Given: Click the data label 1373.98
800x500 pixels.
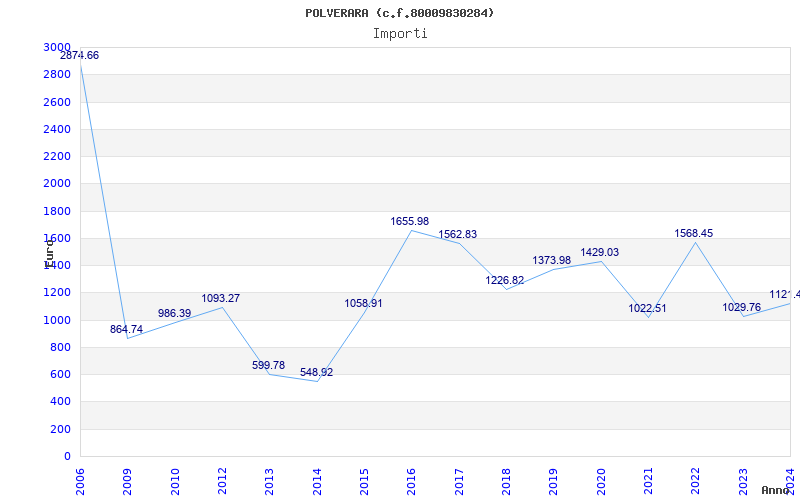Looking at the screenshot, I should (x=552, y=261).
